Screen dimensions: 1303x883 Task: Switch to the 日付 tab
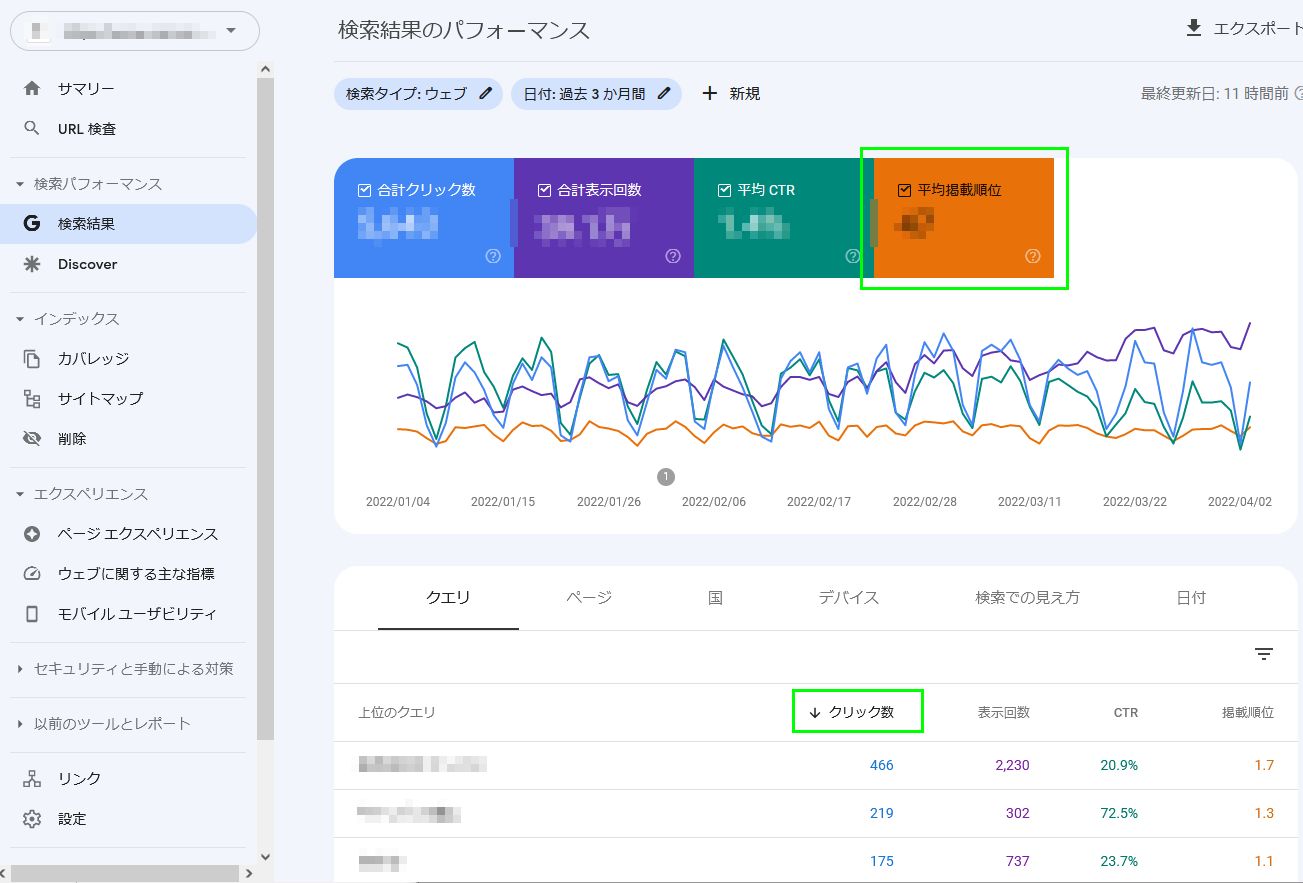click(x=1190, y=598)
